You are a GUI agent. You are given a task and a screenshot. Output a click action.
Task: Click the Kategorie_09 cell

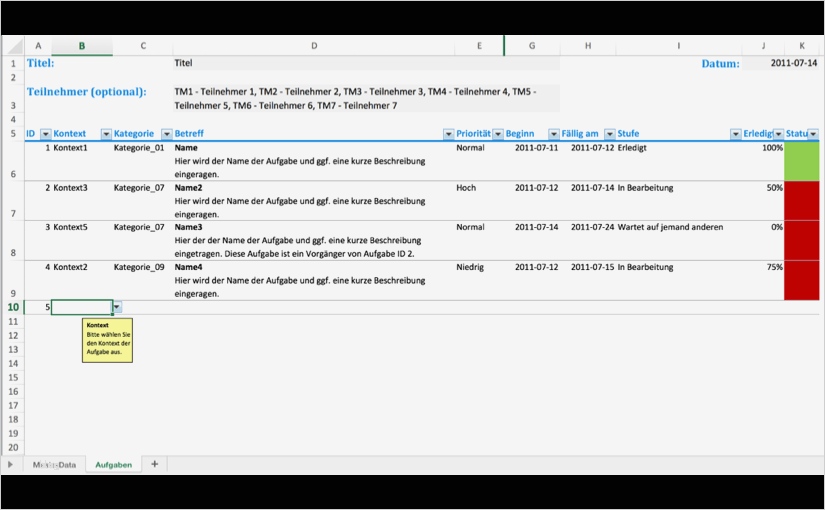tap(143, 281)
